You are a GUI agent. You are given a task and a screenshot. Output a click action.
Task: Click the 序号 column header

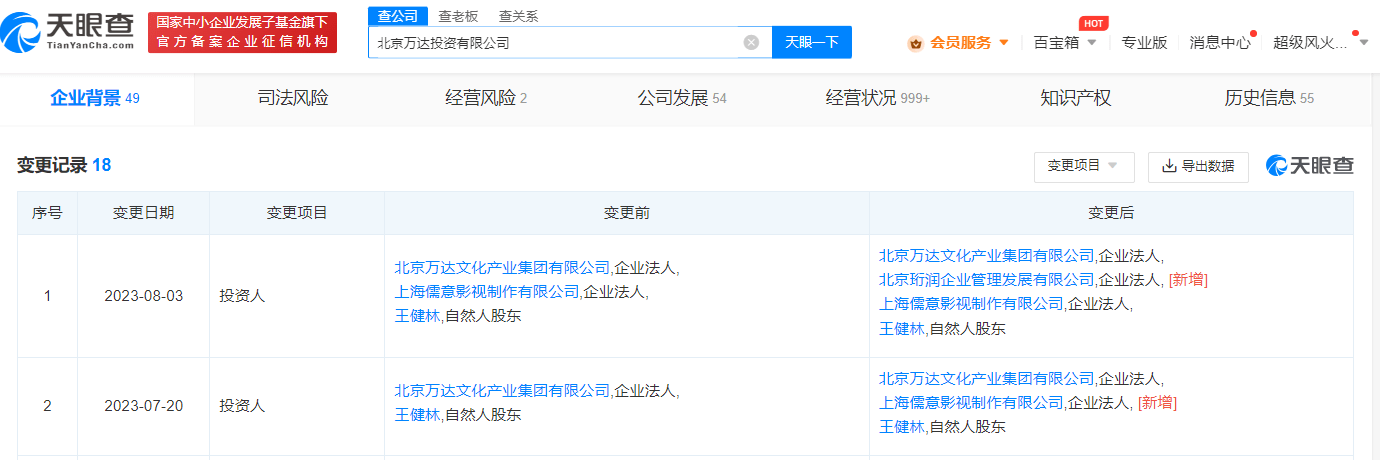(47, 213)
